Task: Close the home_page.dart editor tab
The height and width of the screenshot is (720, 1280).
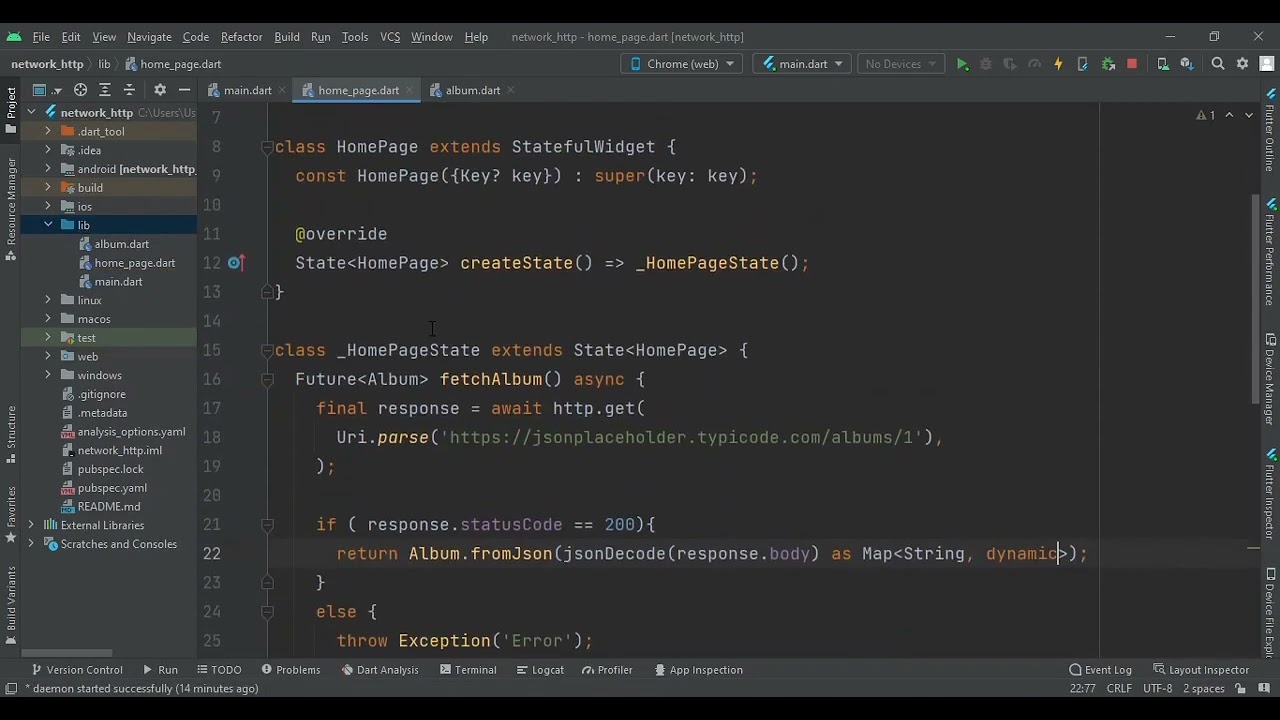Action: coord(410,90)
